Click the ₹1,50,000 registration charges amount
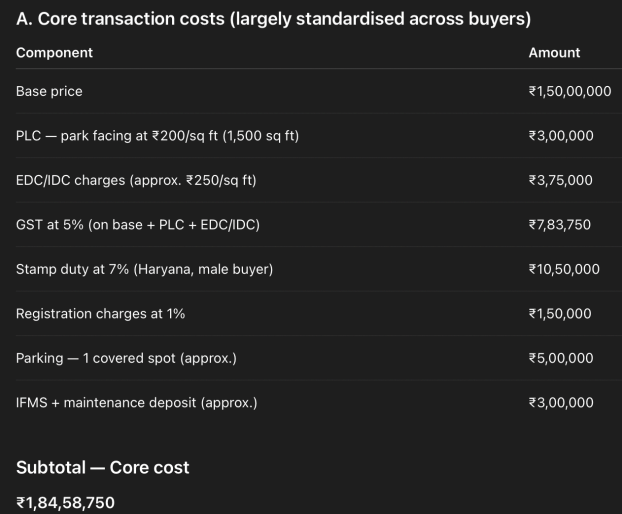The width and height of the screenshot is (622, 514). pos(559,314)
